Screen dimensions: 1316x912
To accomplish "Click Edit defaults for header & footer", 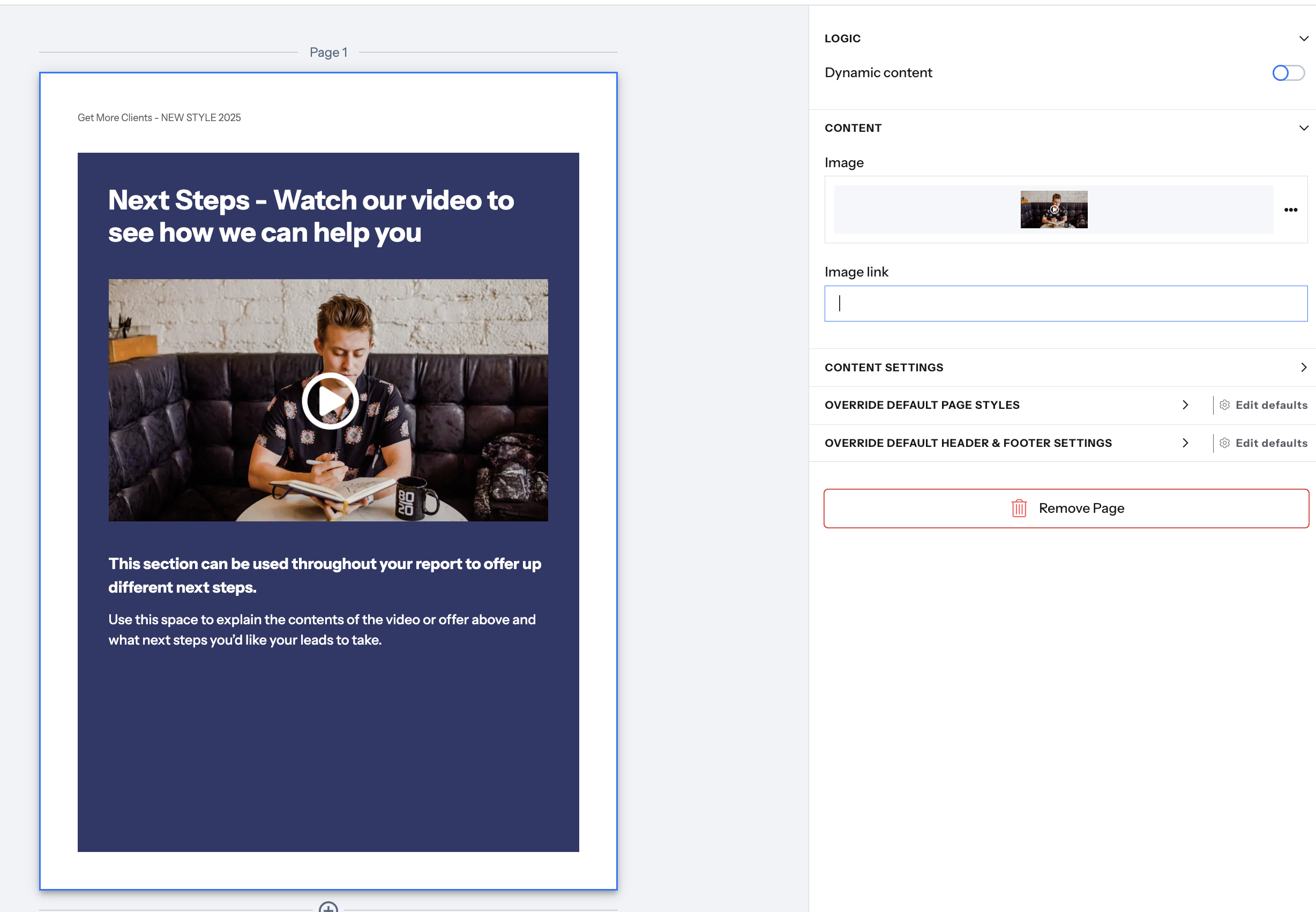I will [1271, 443].
